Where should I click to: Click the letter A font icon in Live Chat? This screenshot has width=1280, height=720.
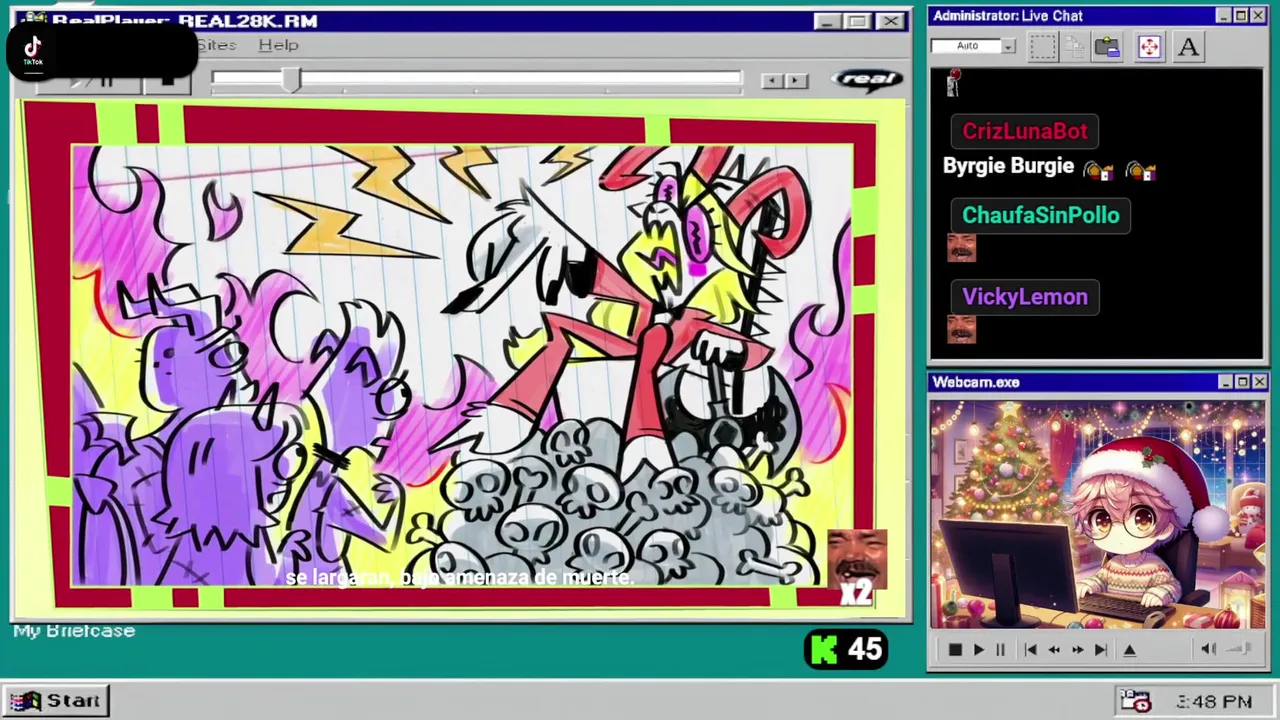pos(1188,47)
